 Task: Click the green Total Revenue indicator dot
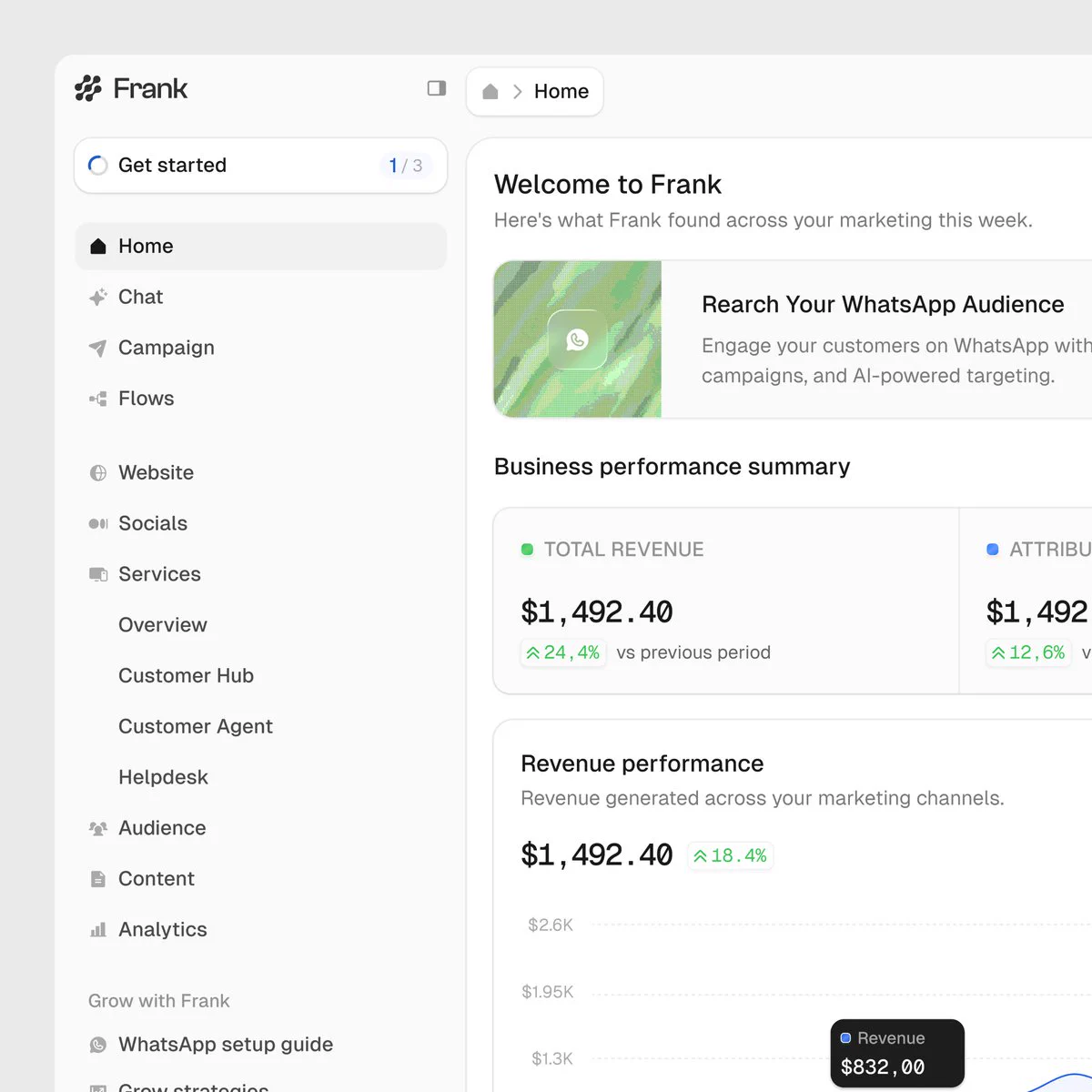(527, 550)
